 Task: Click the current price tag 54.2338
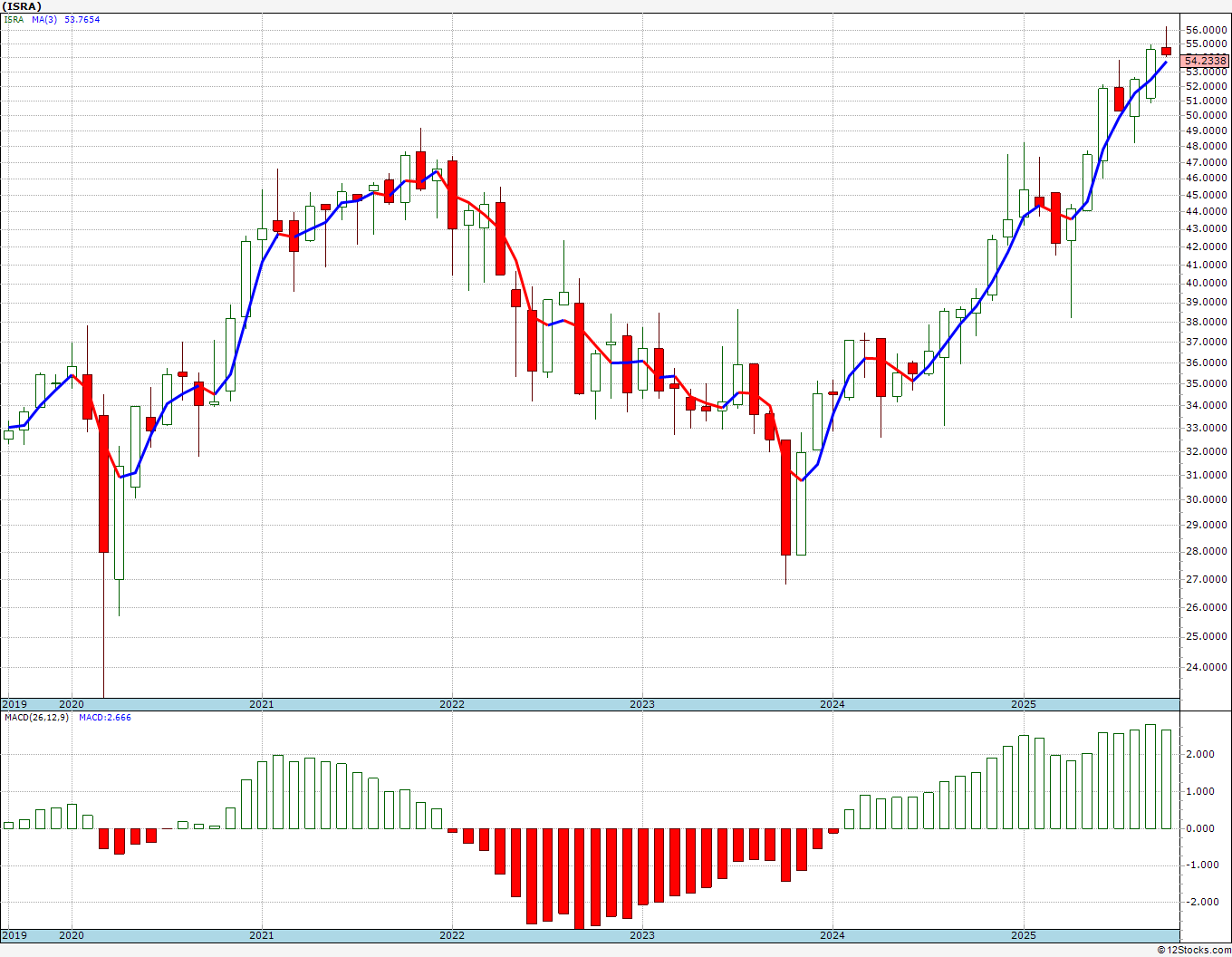pos(1206,61)
